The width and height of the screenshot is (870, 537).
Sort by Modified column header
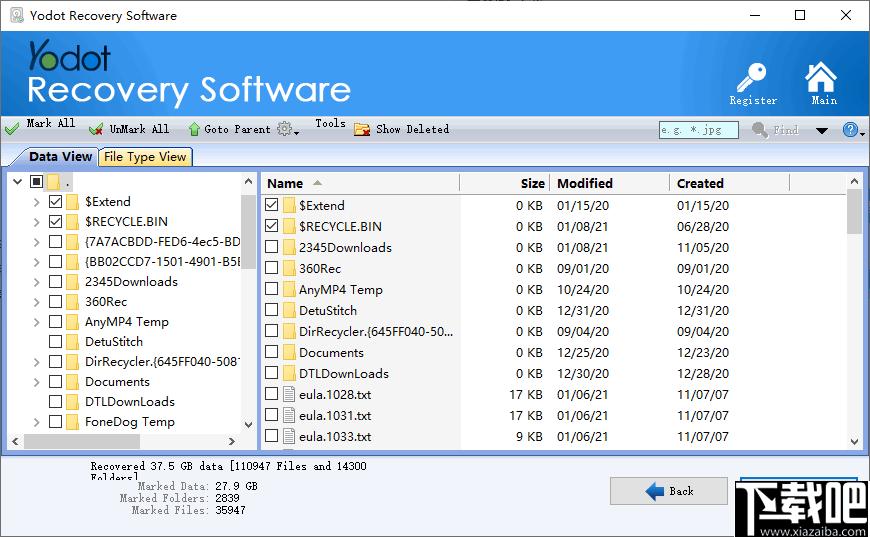tap(610, 183)
